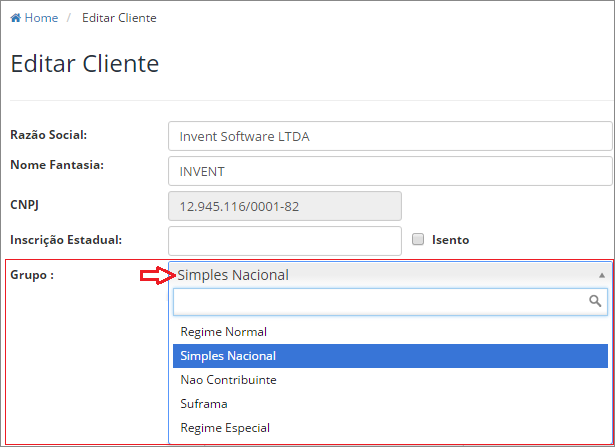Click the red arrow pointing at Grupo
615x447 pixels.
[x=158, y=275]
